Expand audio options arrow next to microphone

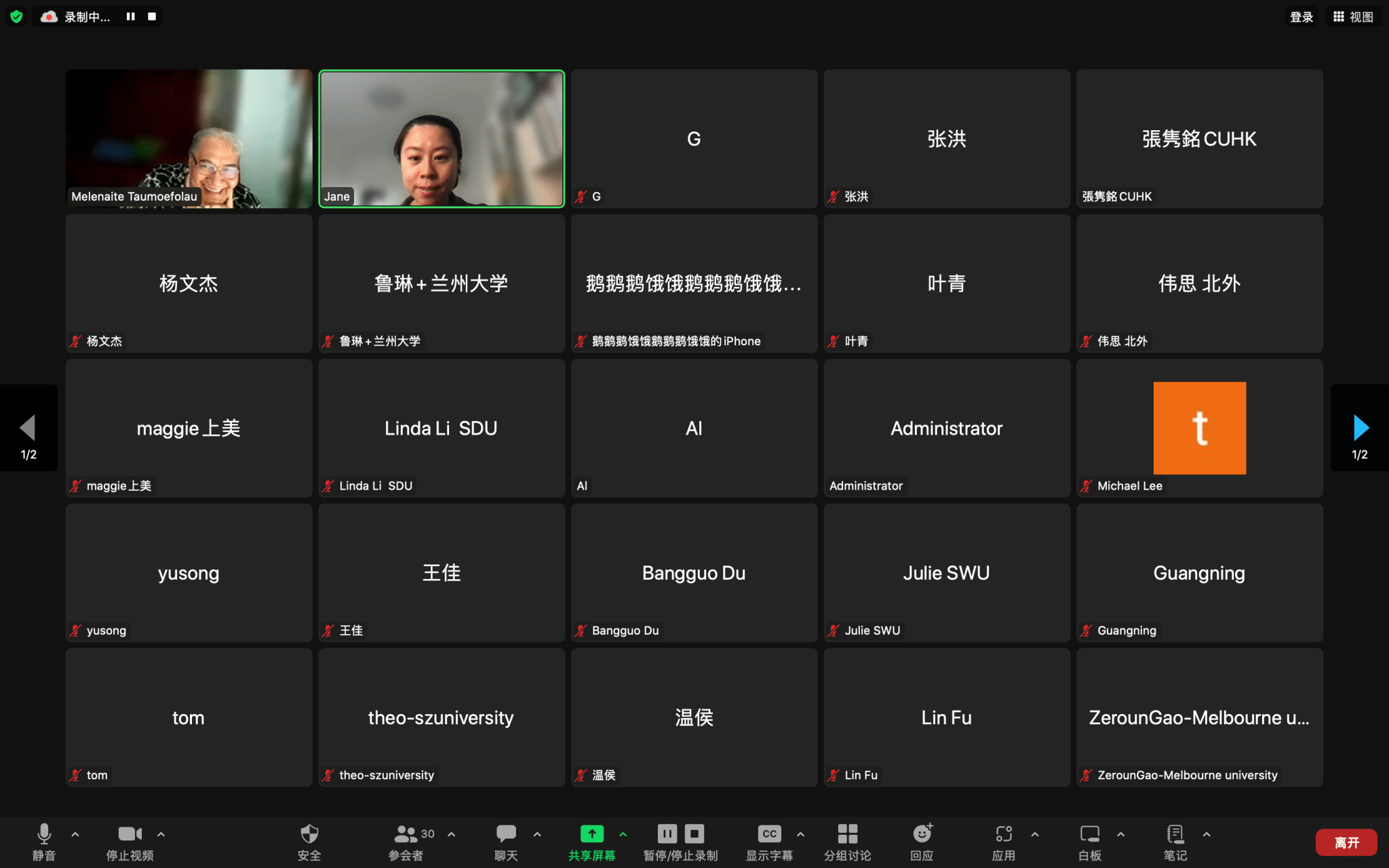pyautogui.click(x=75, y=834)
